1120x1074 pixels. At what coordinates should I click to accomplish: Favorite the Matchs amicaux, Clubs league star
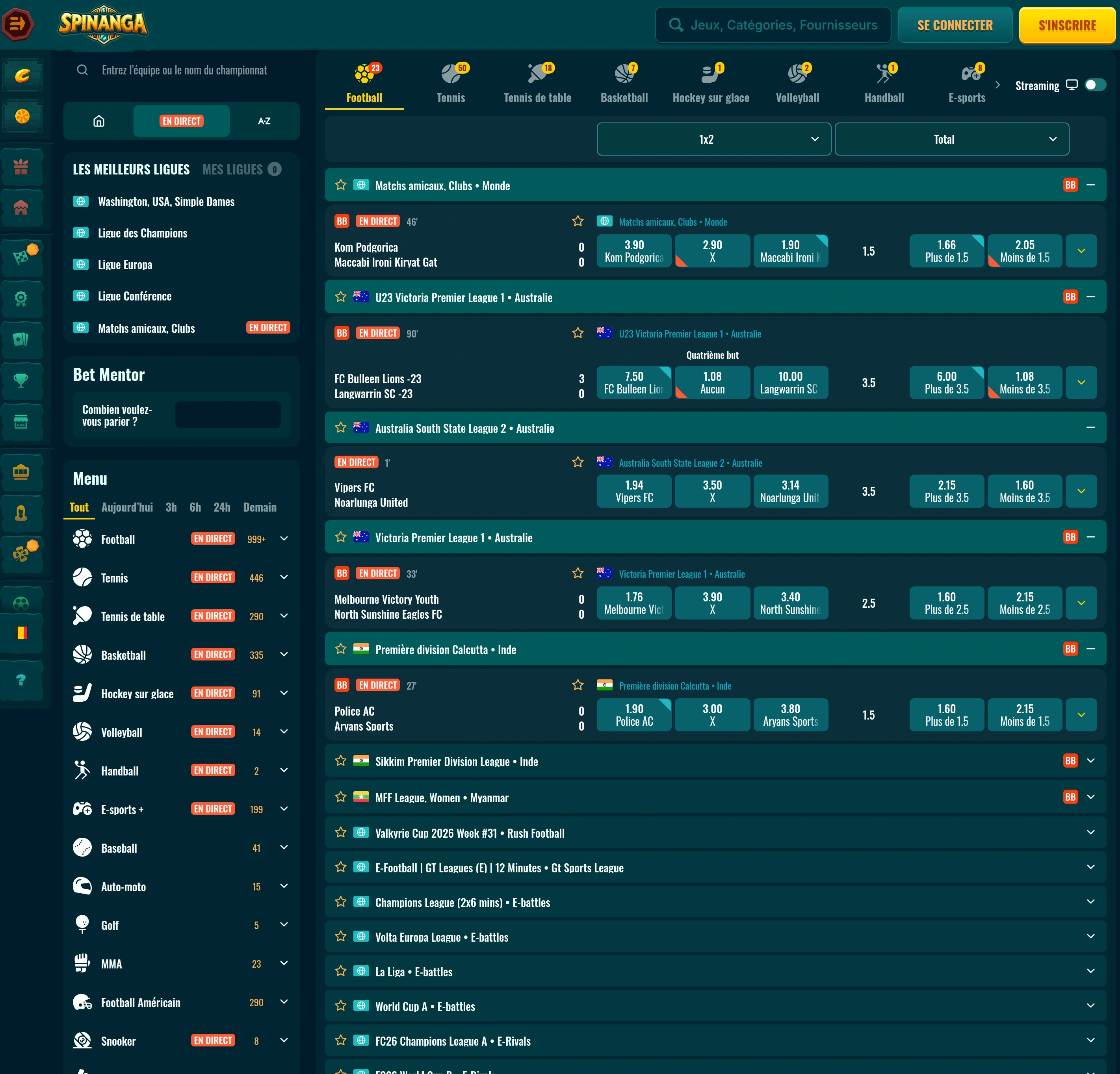pyautogui.click(x=341, y=185)
